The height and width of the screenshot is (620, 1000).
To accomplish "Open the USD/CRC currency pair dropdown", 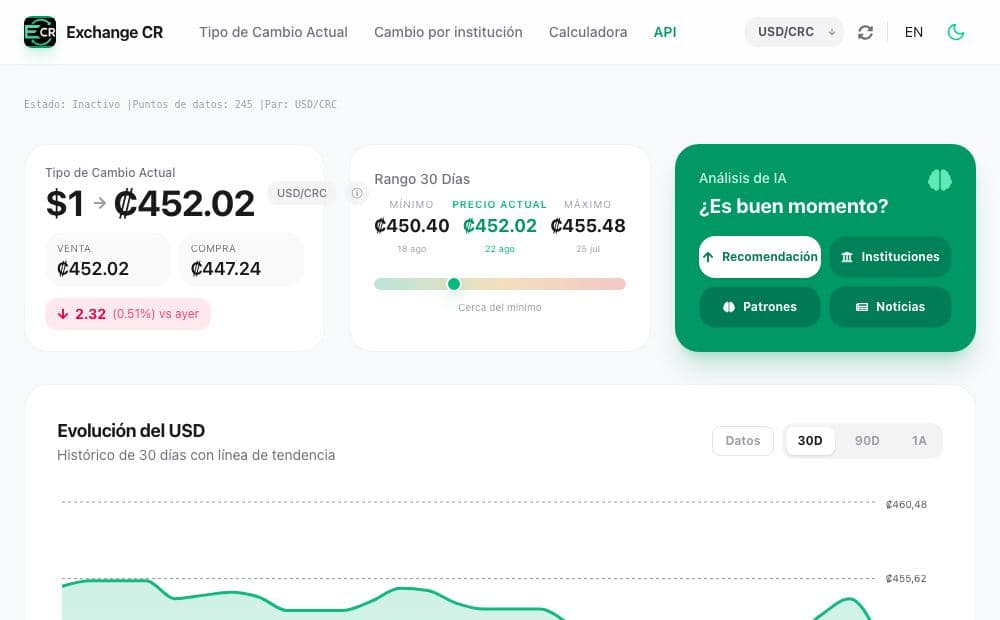I will (794, 32).
